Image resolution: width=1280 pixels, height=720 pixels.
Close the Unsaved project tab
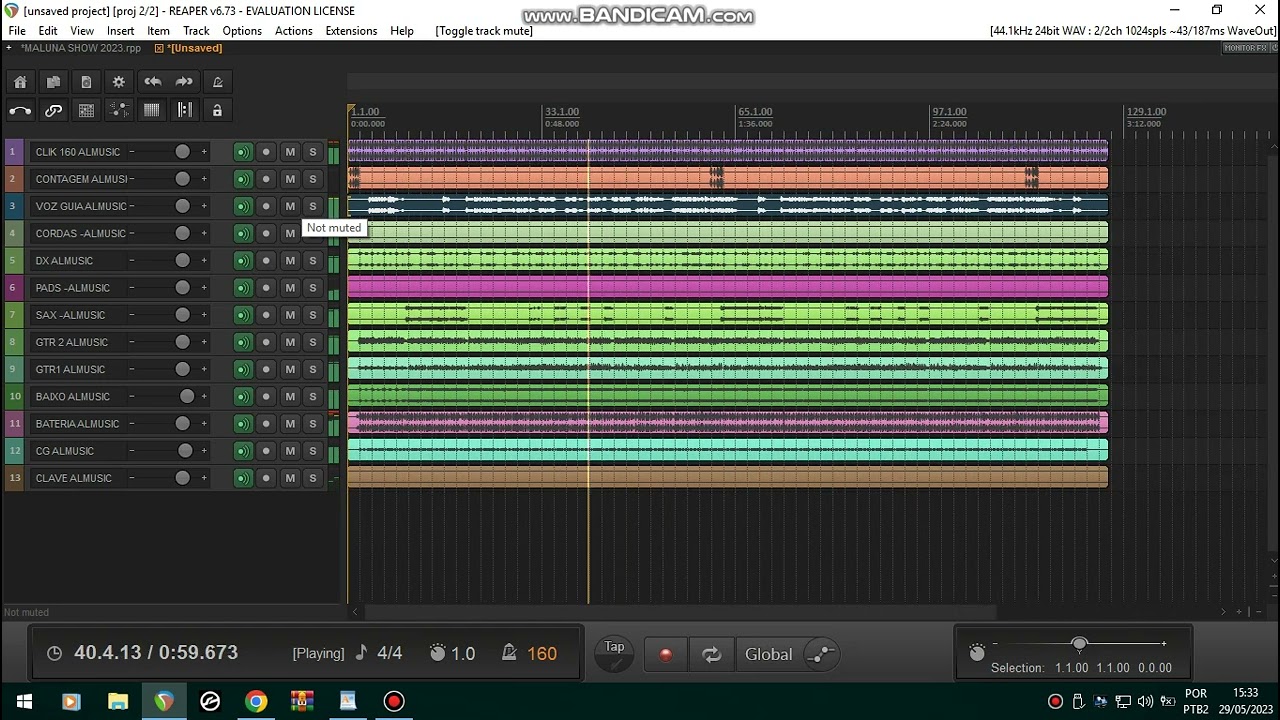pos(159,48)
